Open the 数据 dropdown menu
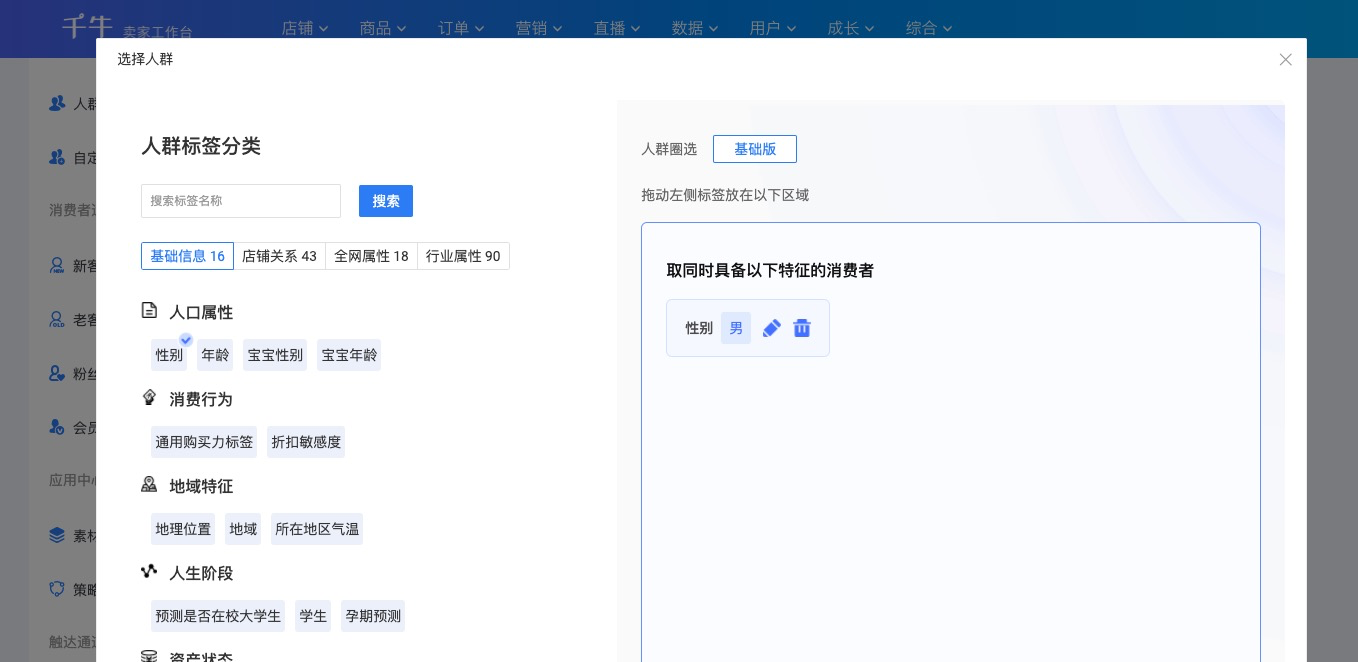This screenshot has height=662, width=1358. click(695, 28)
